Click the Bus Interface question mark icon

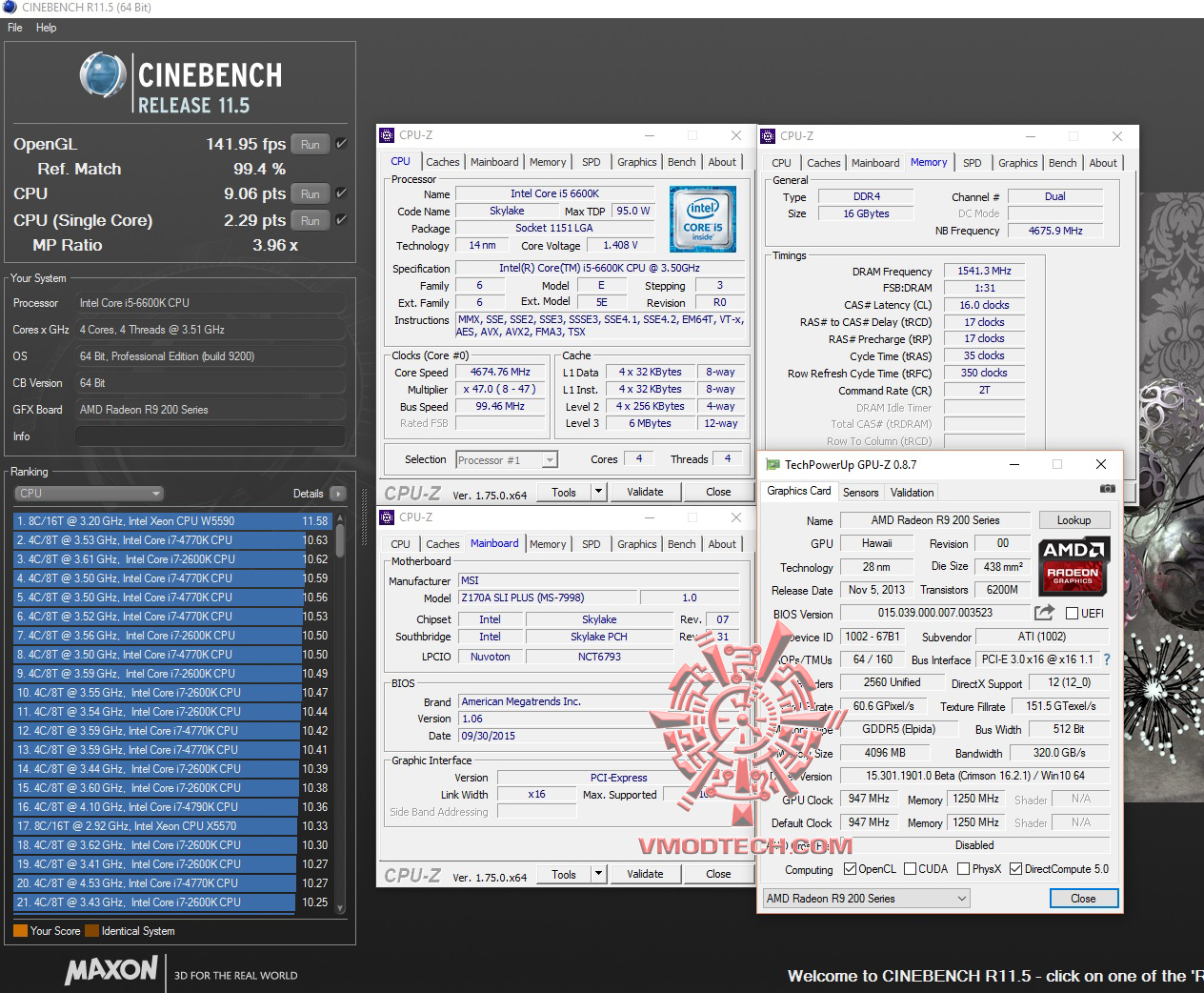[1107, 659]
